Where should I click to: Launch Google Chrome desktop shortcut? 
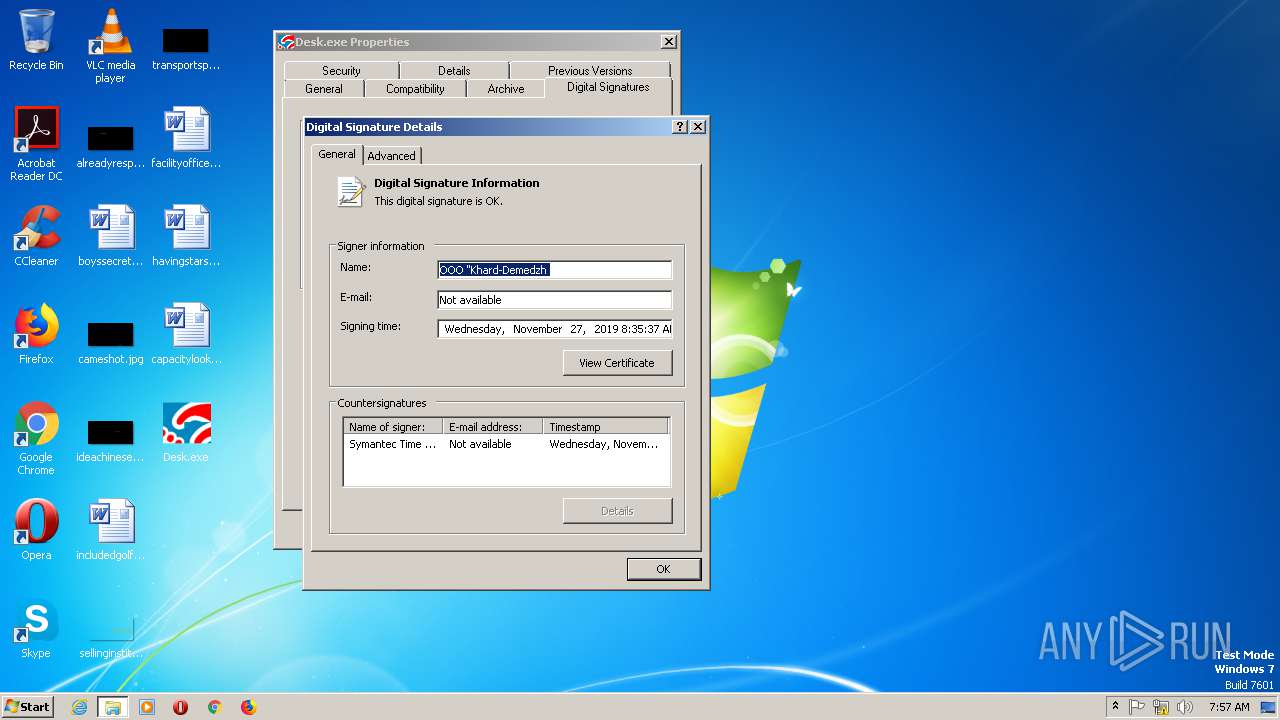[x=36, y=438]
